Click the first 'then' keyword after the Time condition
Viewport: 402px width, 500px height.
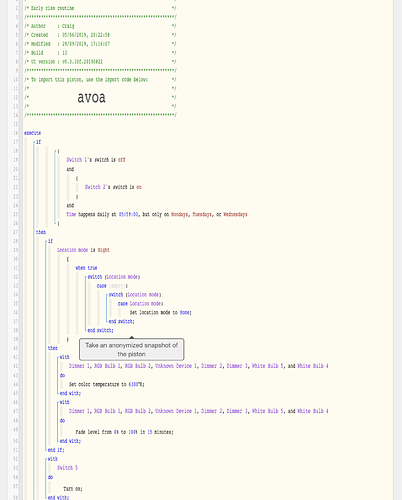click(41, 232)
